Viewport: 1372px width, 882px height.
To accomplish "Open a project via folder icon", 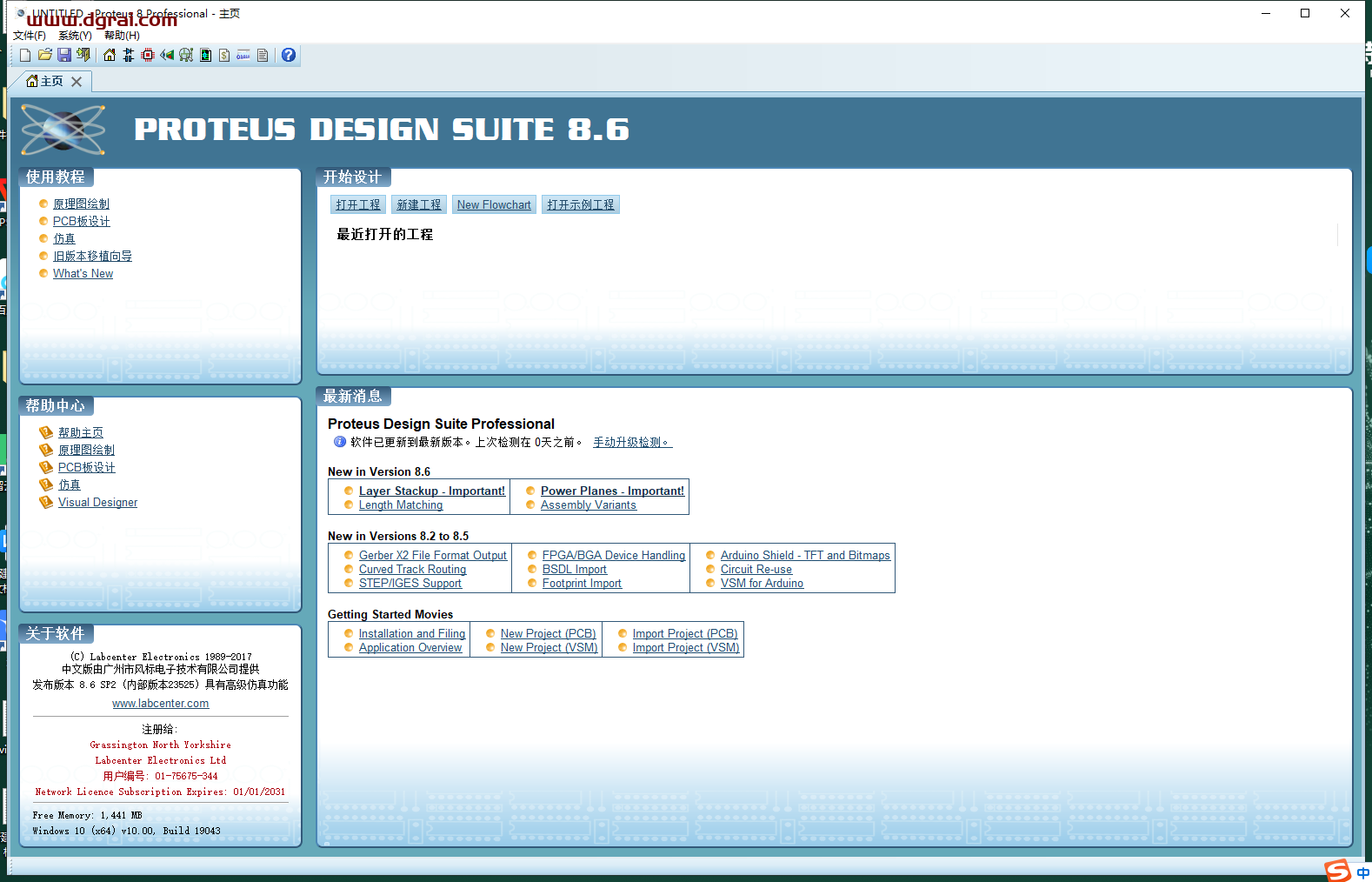I will (x=44, y=56).
